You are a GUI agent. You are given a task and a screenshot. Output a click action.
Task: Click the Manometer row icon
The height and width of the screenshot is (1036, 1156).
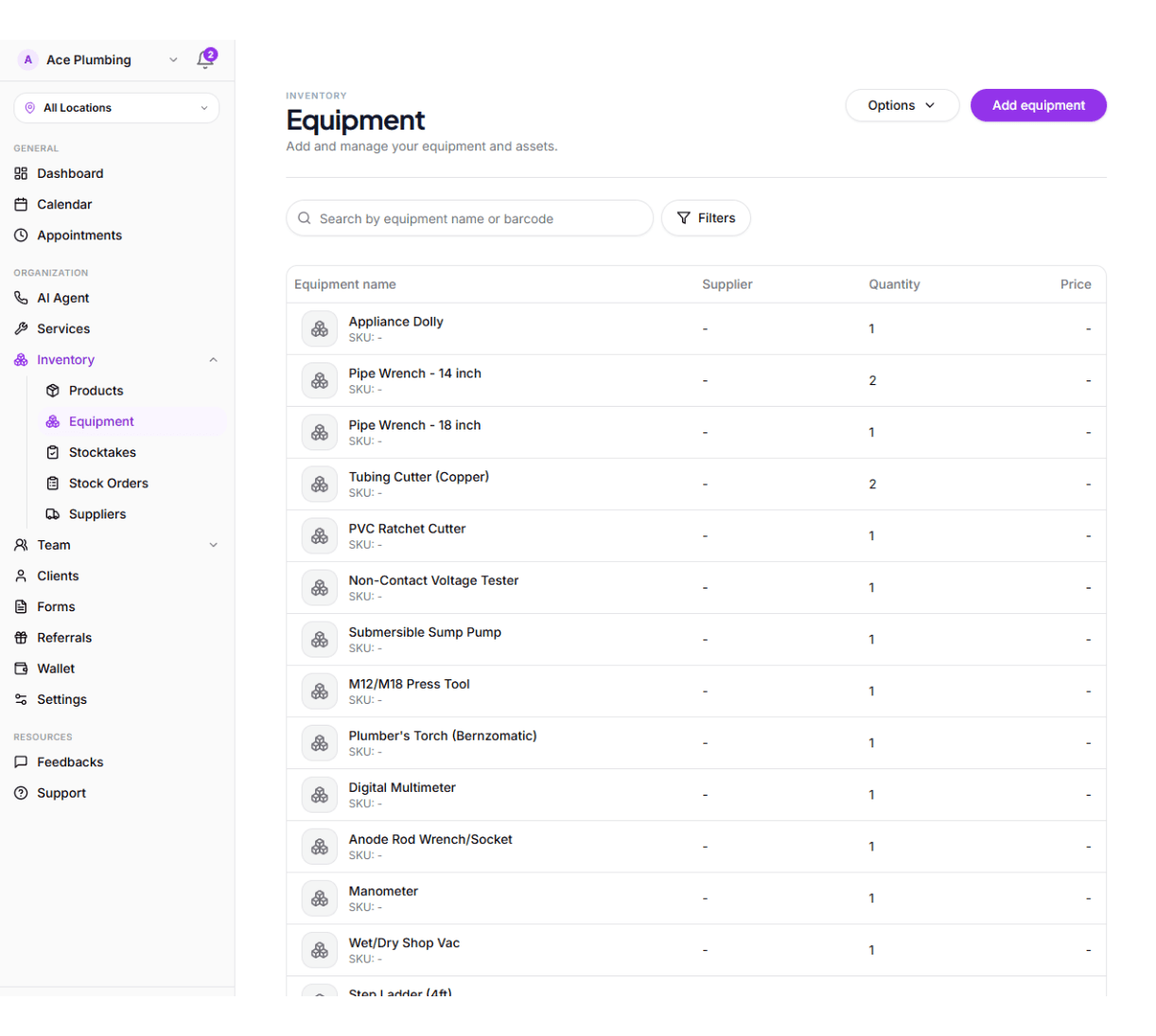click(x=320, y=899)
